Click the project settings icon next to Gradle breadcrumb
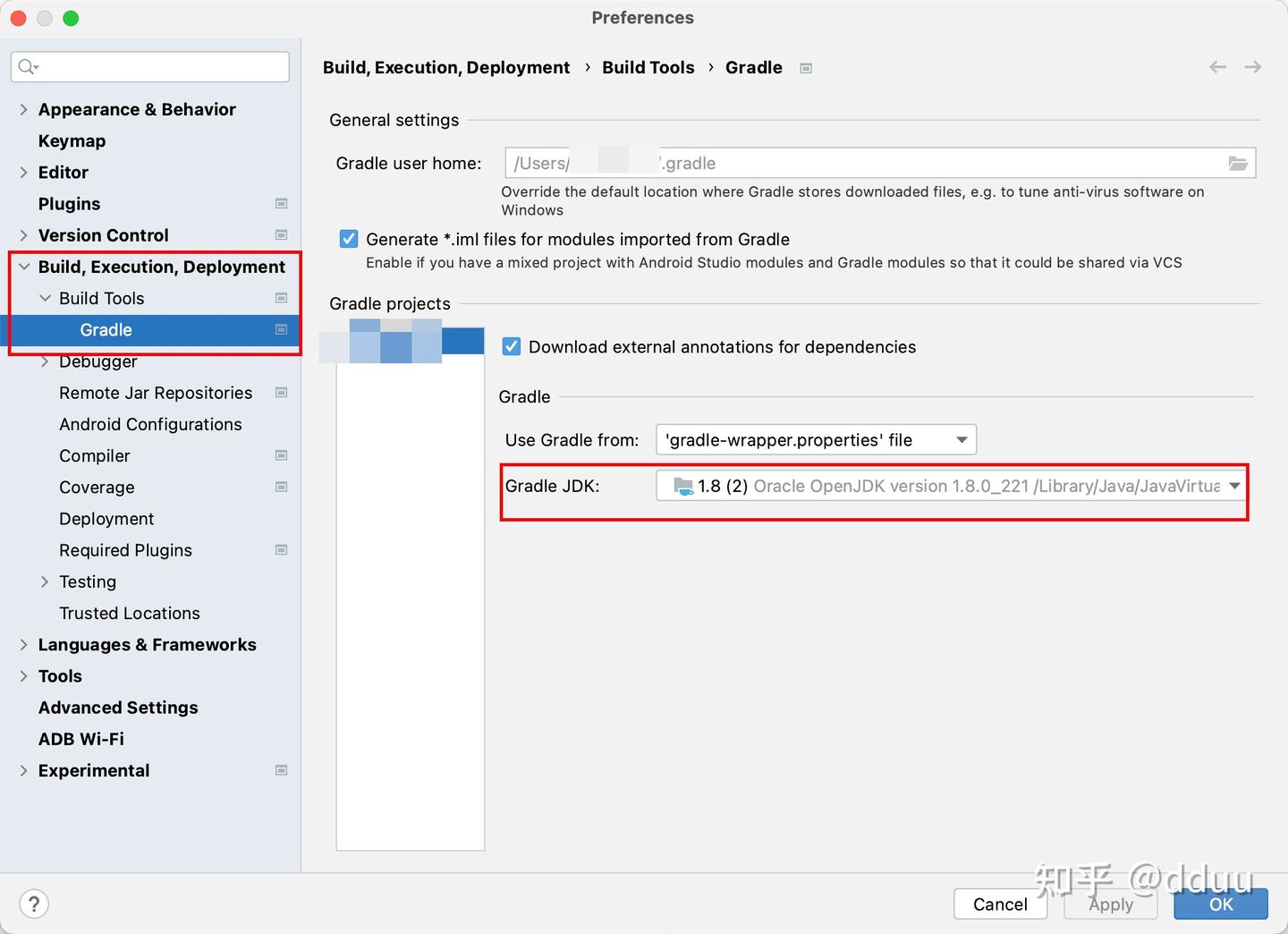 [x=806, y=68]
